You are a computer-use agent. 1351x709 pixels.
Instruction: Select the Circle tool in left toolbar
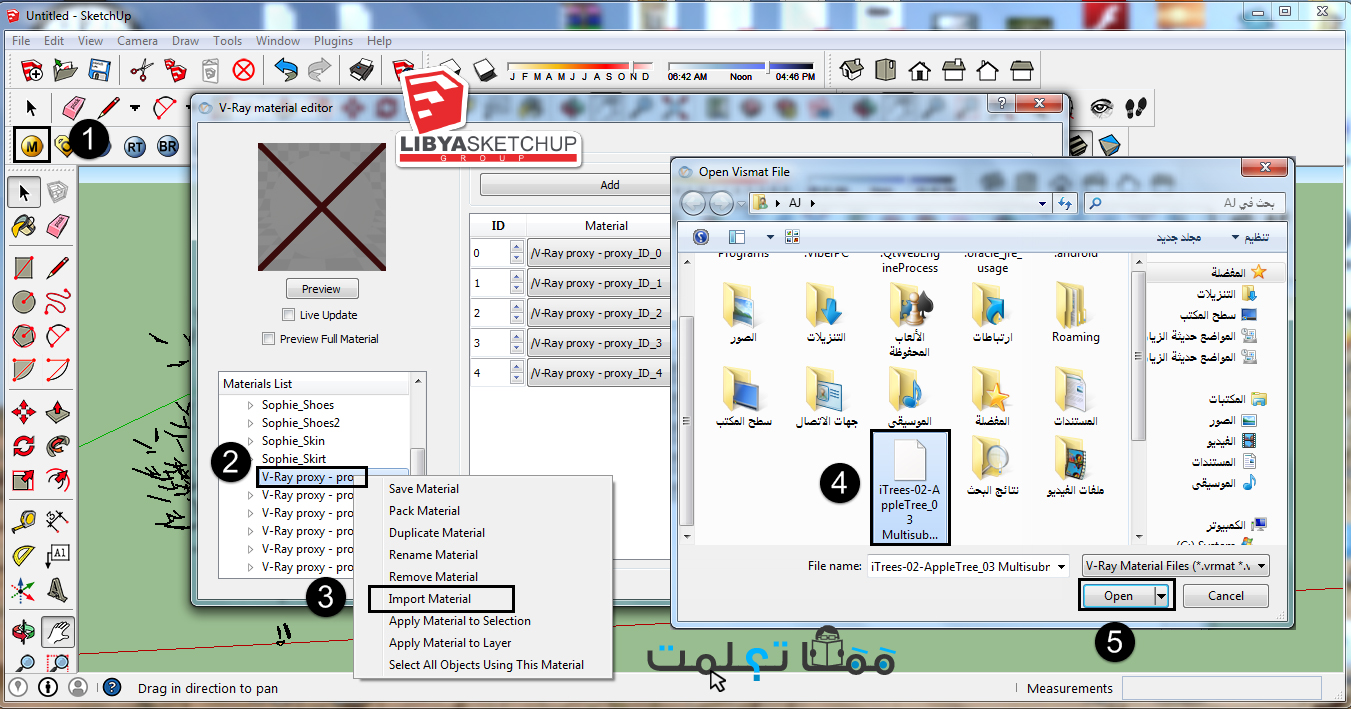click(24, 301)
